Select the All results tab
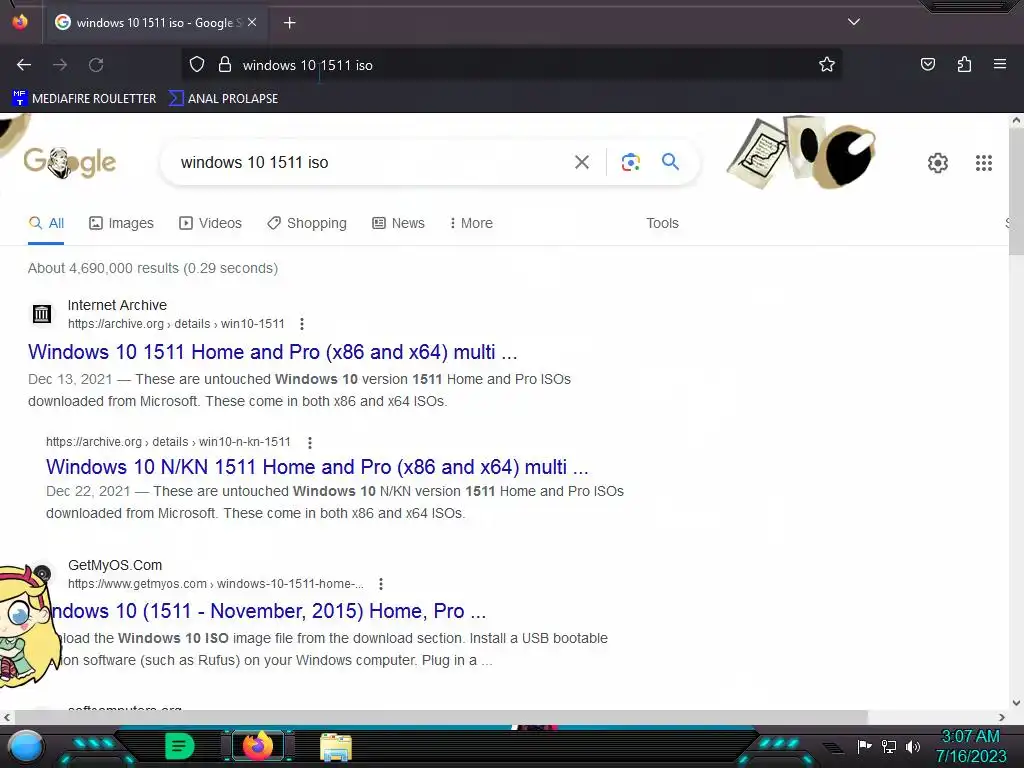The image size is (1024, 768). (x=46, y=223)
